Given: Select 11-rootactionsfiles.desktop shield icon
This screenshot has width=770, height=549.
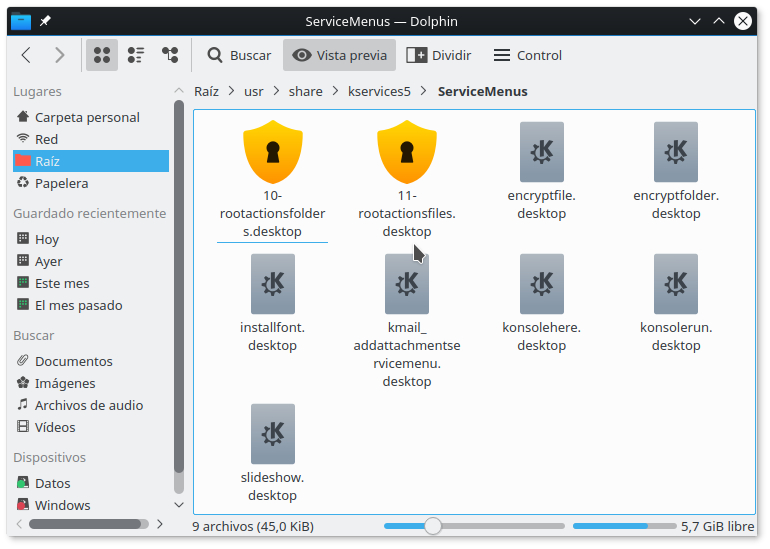Looking at the screenshot, I should point(407,152).
